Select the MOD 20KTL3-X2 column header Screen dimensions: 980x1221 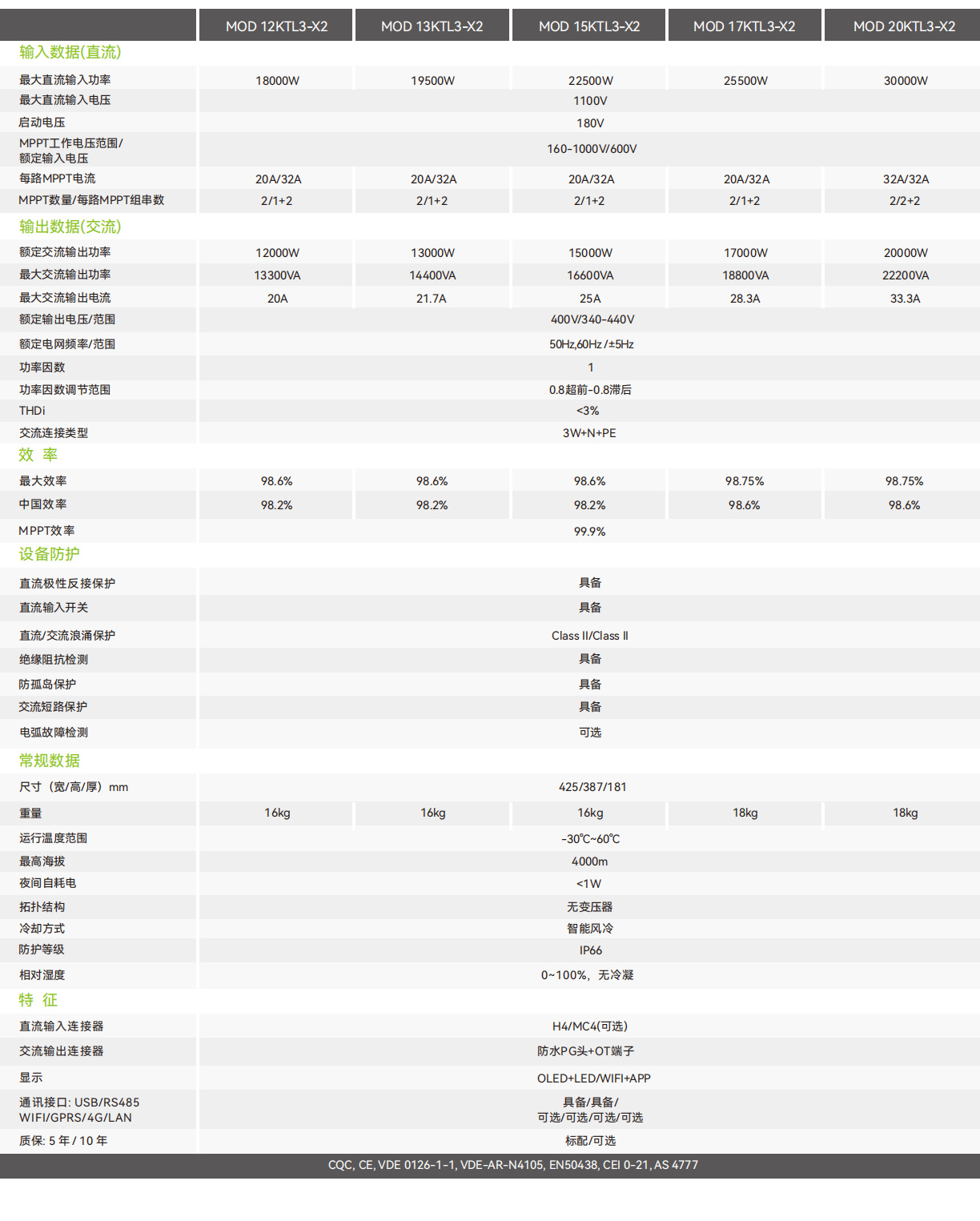[904, 26]
